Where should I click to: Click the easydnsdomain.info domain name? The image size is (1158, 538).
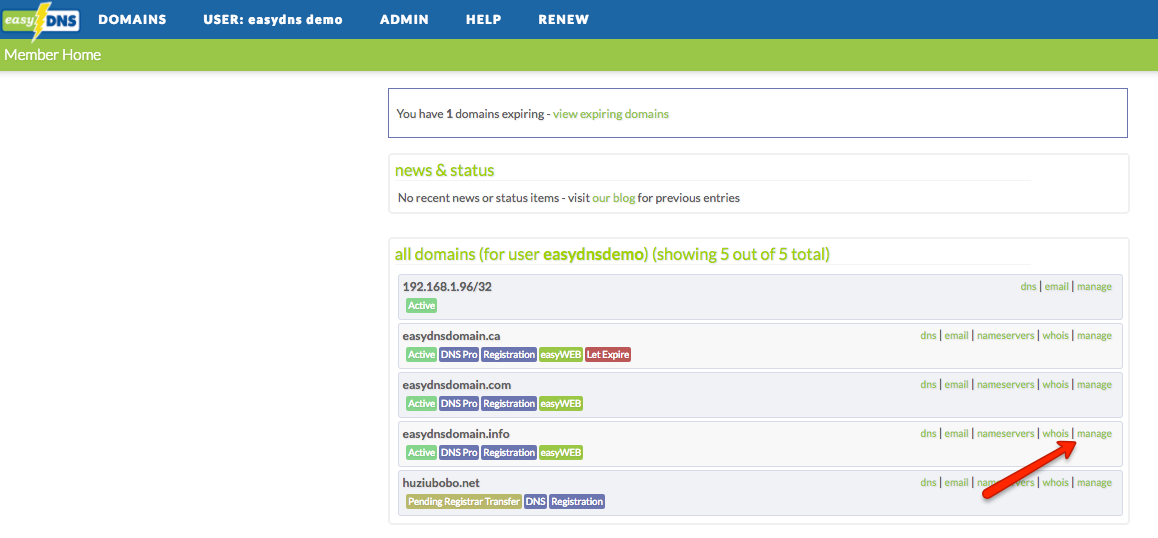coord(456,434)
